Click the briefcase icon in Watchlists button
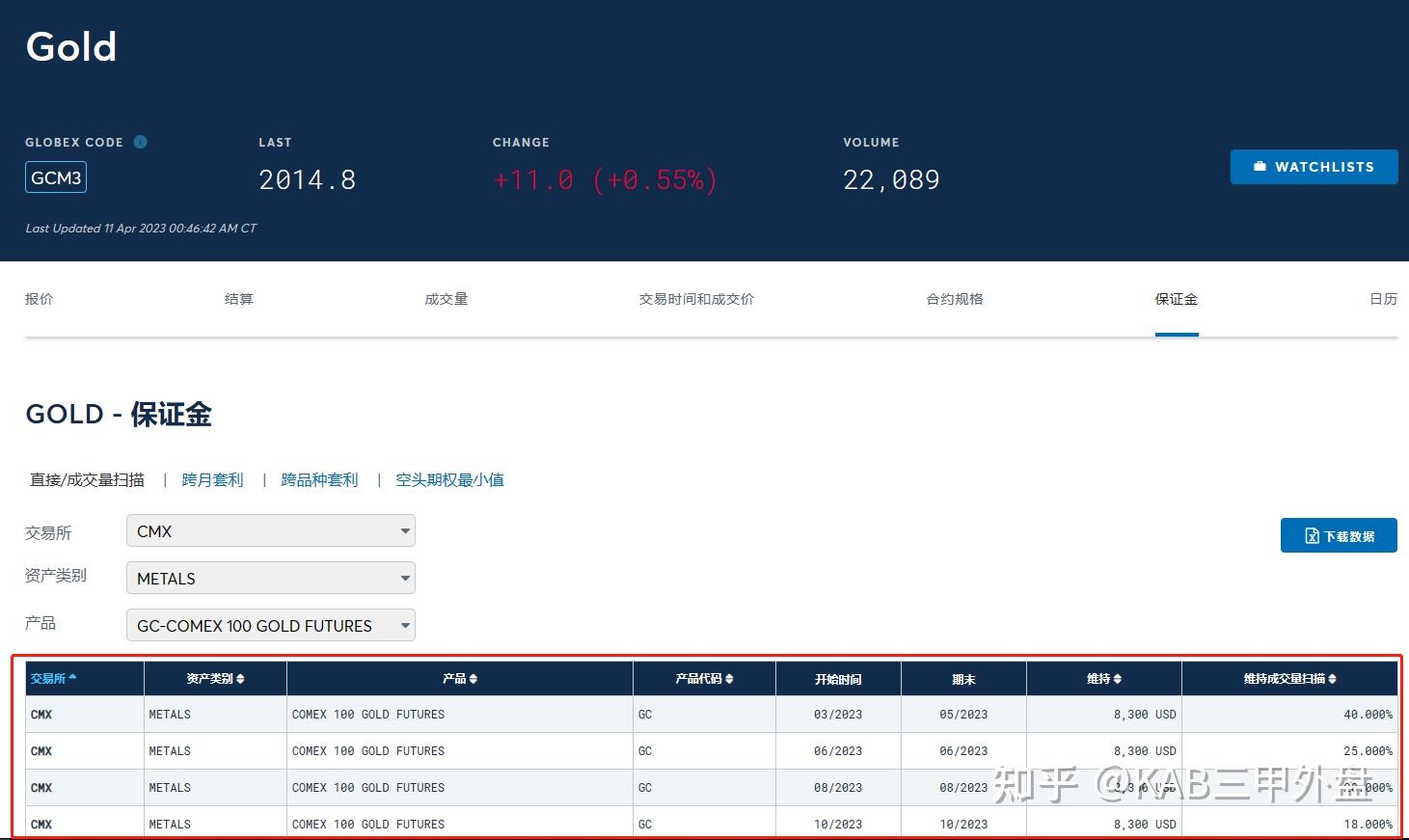 1260,167
